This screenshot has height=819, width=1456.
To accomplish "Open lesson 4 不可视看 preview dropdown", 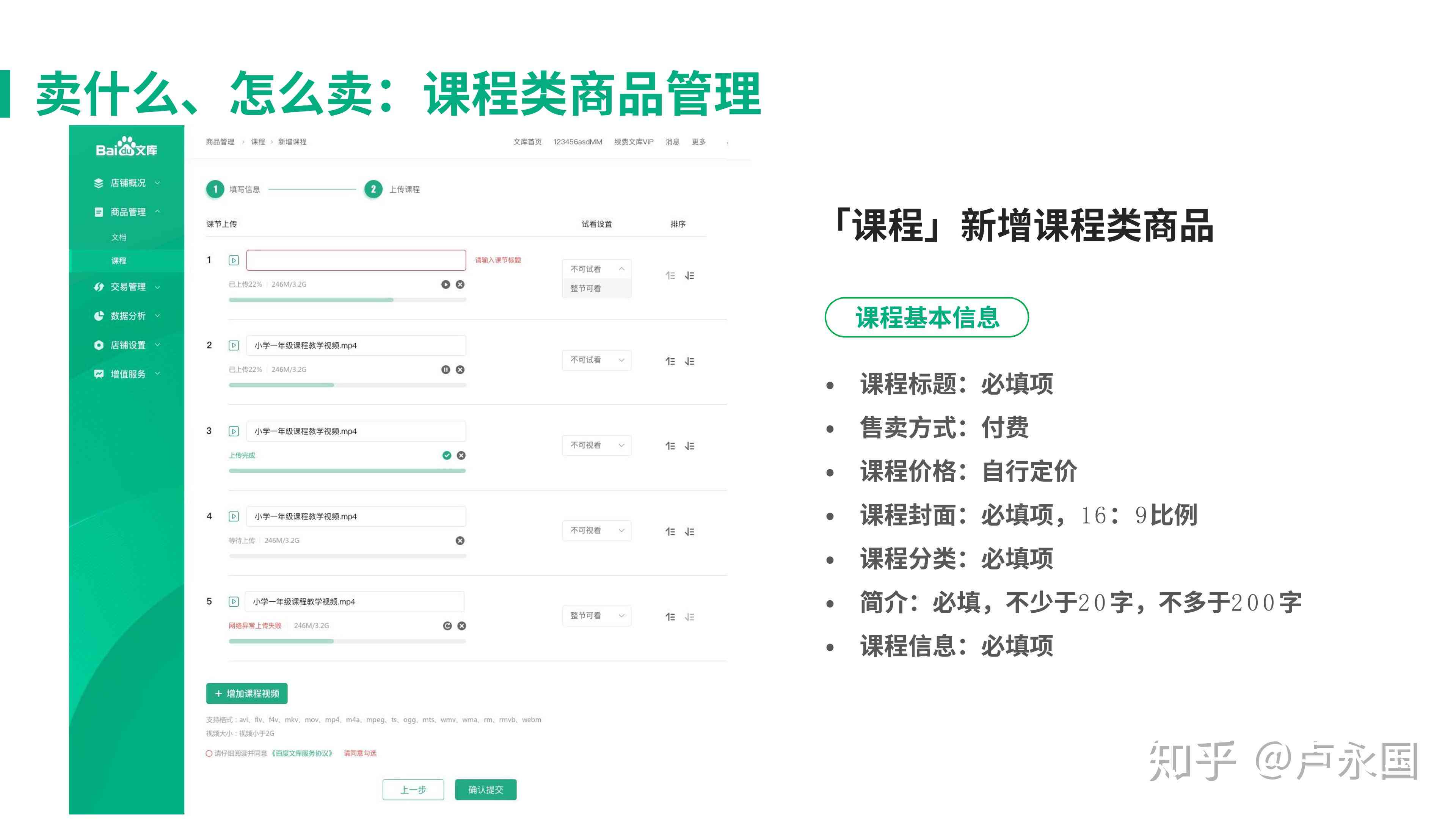I will click(597, 531).
